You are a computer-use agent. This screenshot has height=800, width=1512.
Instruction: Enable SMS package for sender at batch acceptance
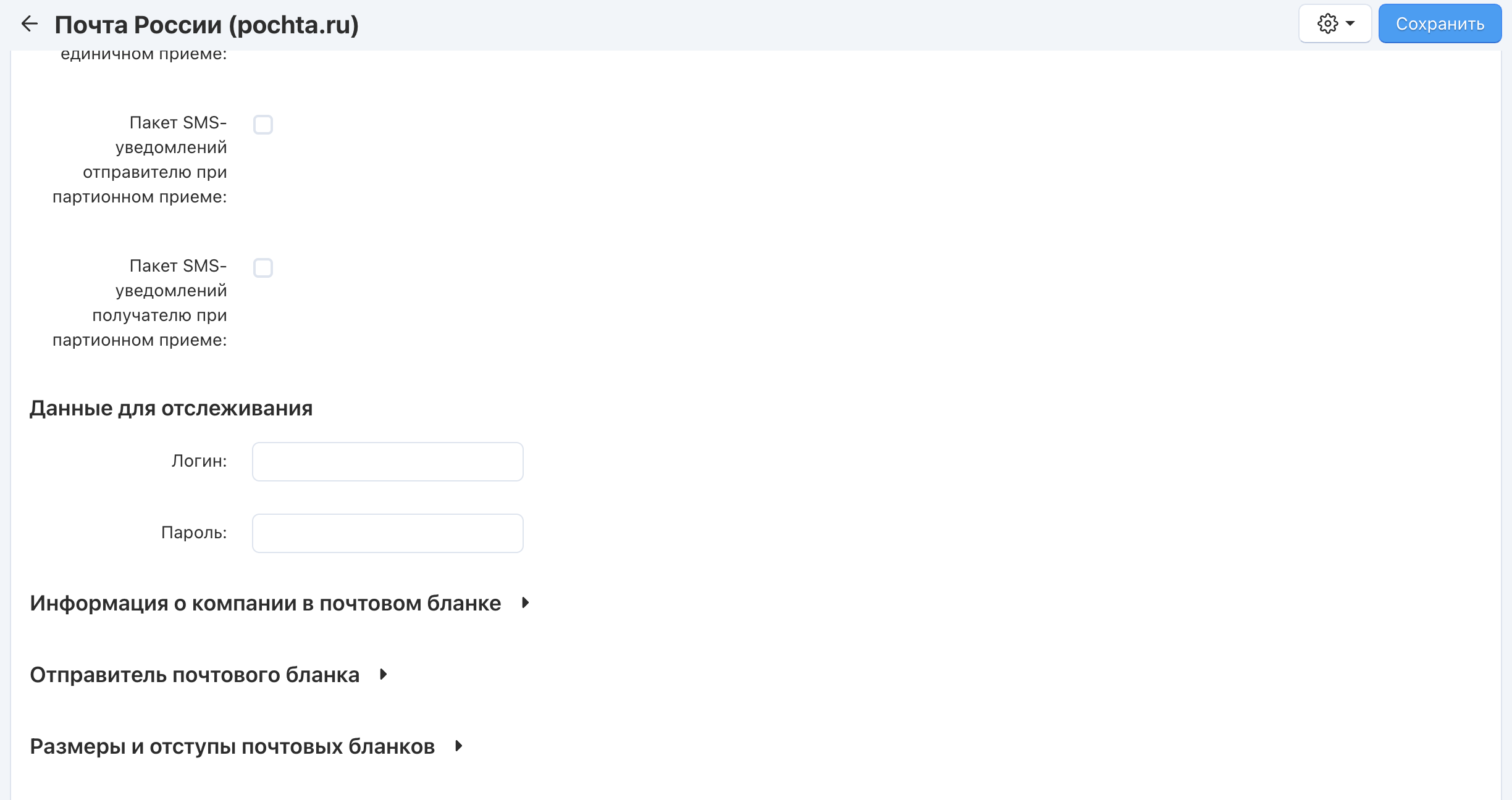point(263,125)
